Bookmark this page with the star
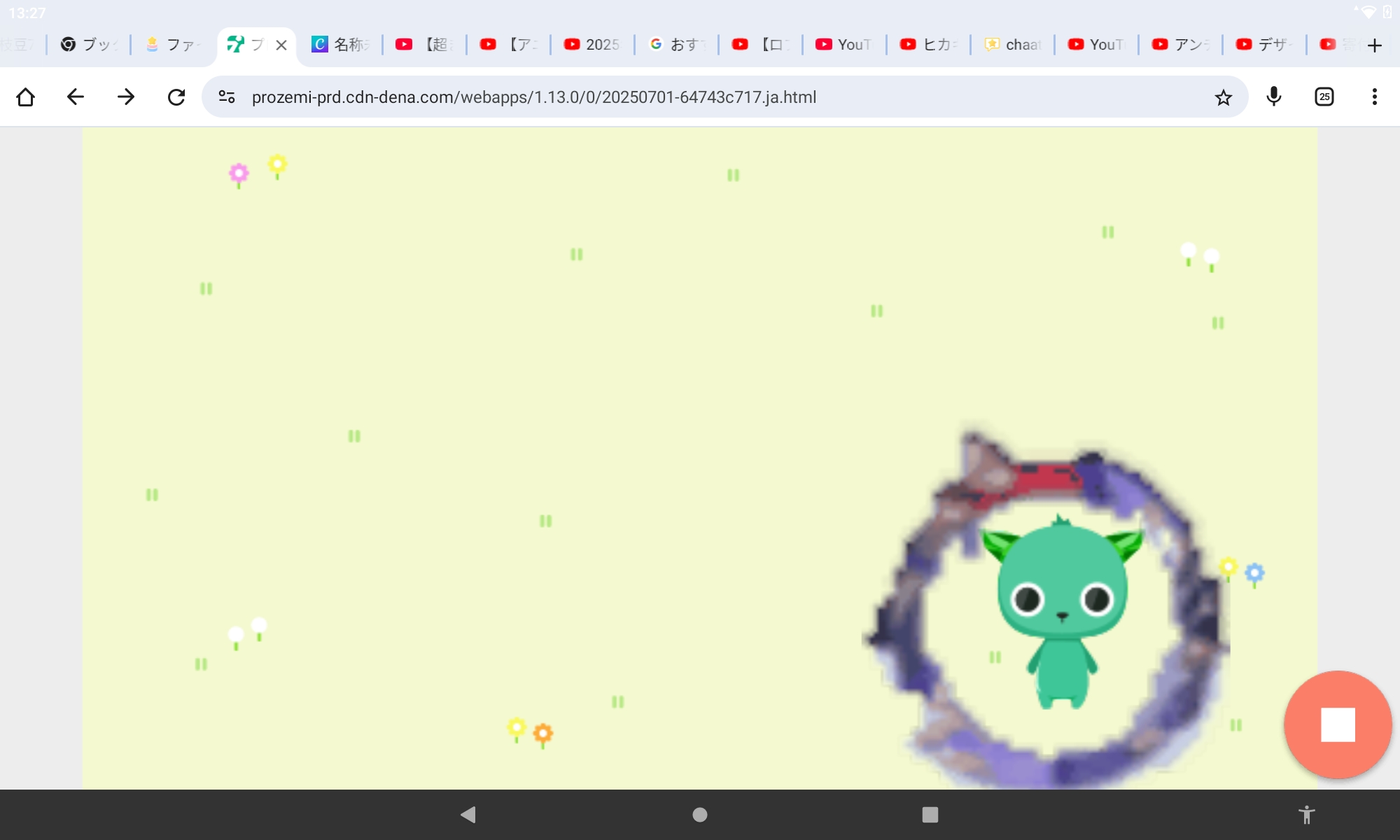The width and height of the screenshot is (1400, 840). coord(1223,97)
